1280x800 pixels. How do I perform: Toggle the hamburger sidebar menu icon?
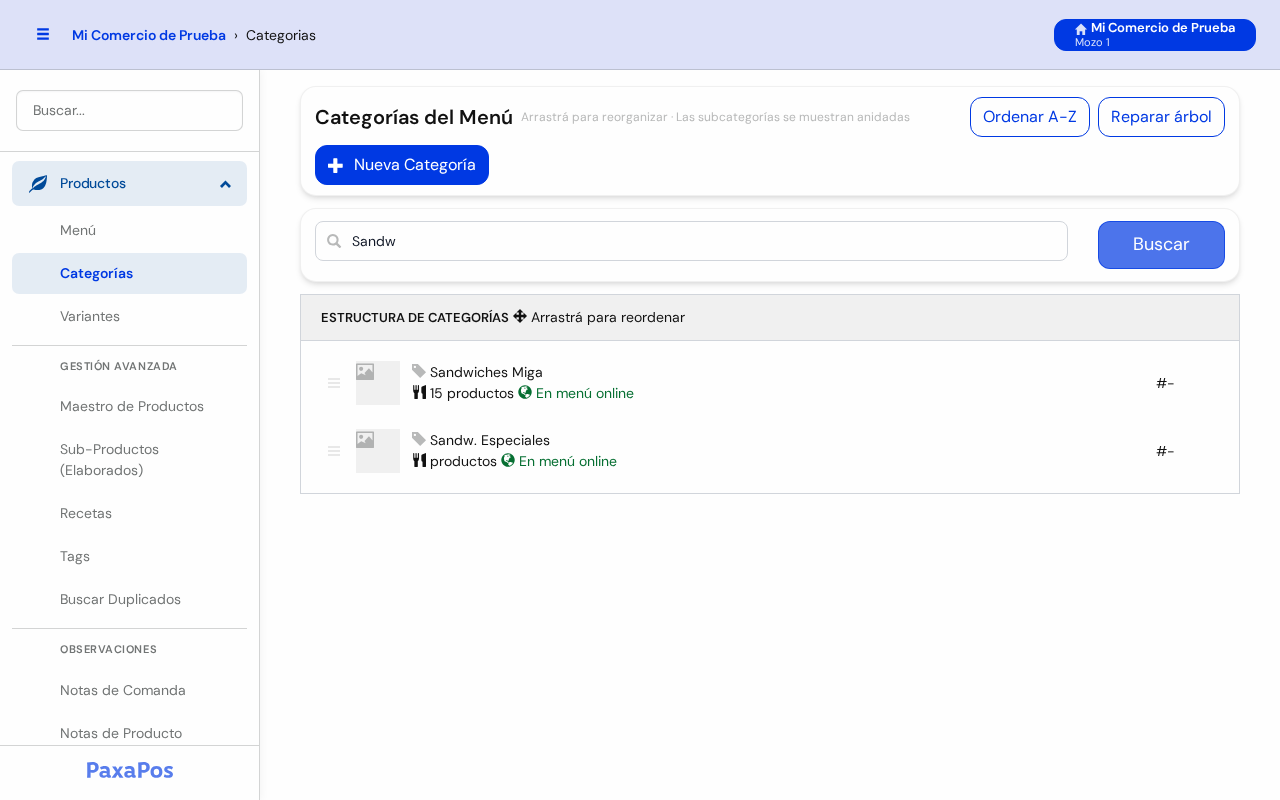(x=43, y=34)
